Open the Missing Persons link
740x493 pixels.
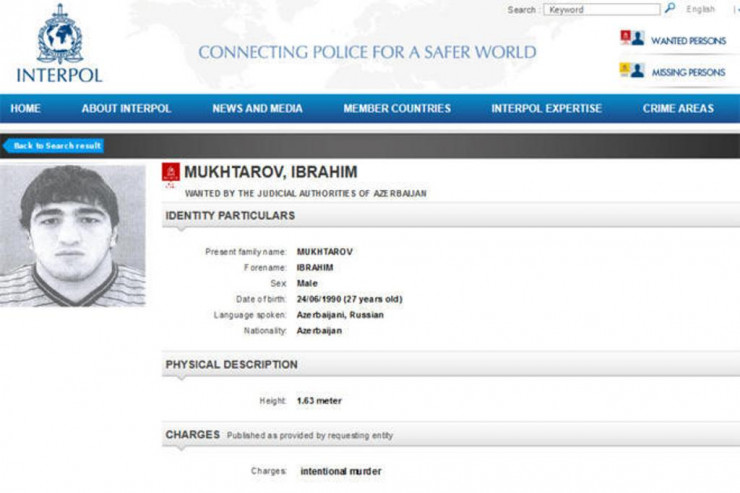click(688, 73)
